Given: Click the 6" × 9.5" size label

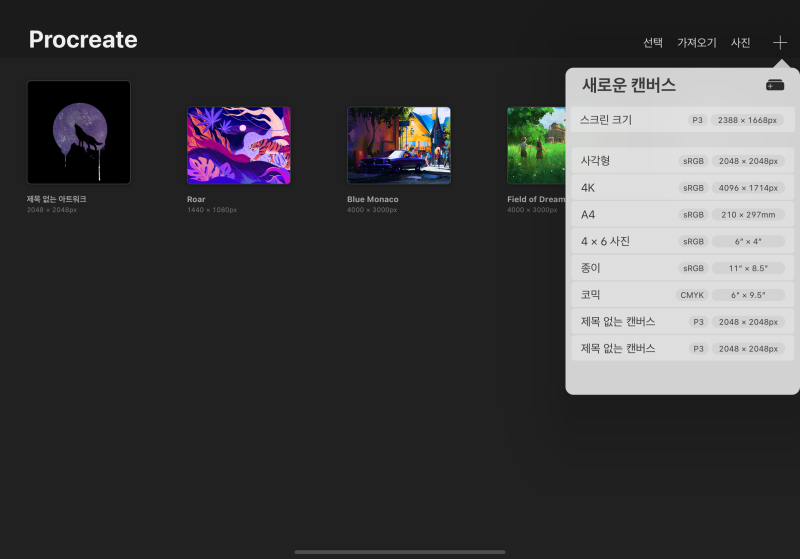Looking at the screenshot, I should tap(748, 295).
